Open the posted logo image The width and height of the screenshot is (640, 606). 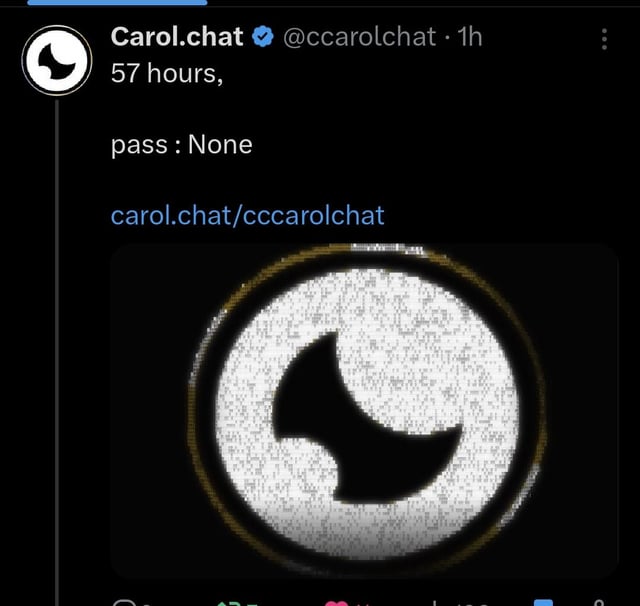pos(364,411)
